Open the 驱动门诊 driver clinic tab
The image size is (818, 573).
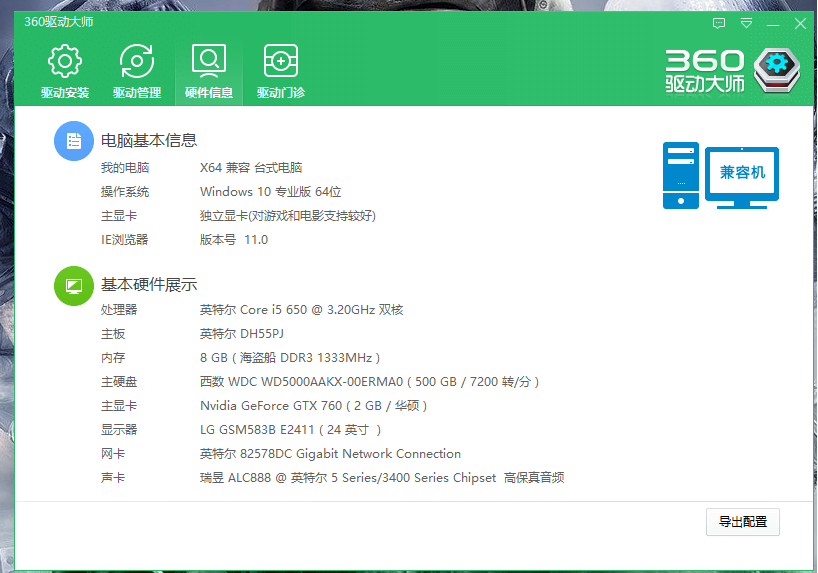pyautogui.click(x=281, y=73)
